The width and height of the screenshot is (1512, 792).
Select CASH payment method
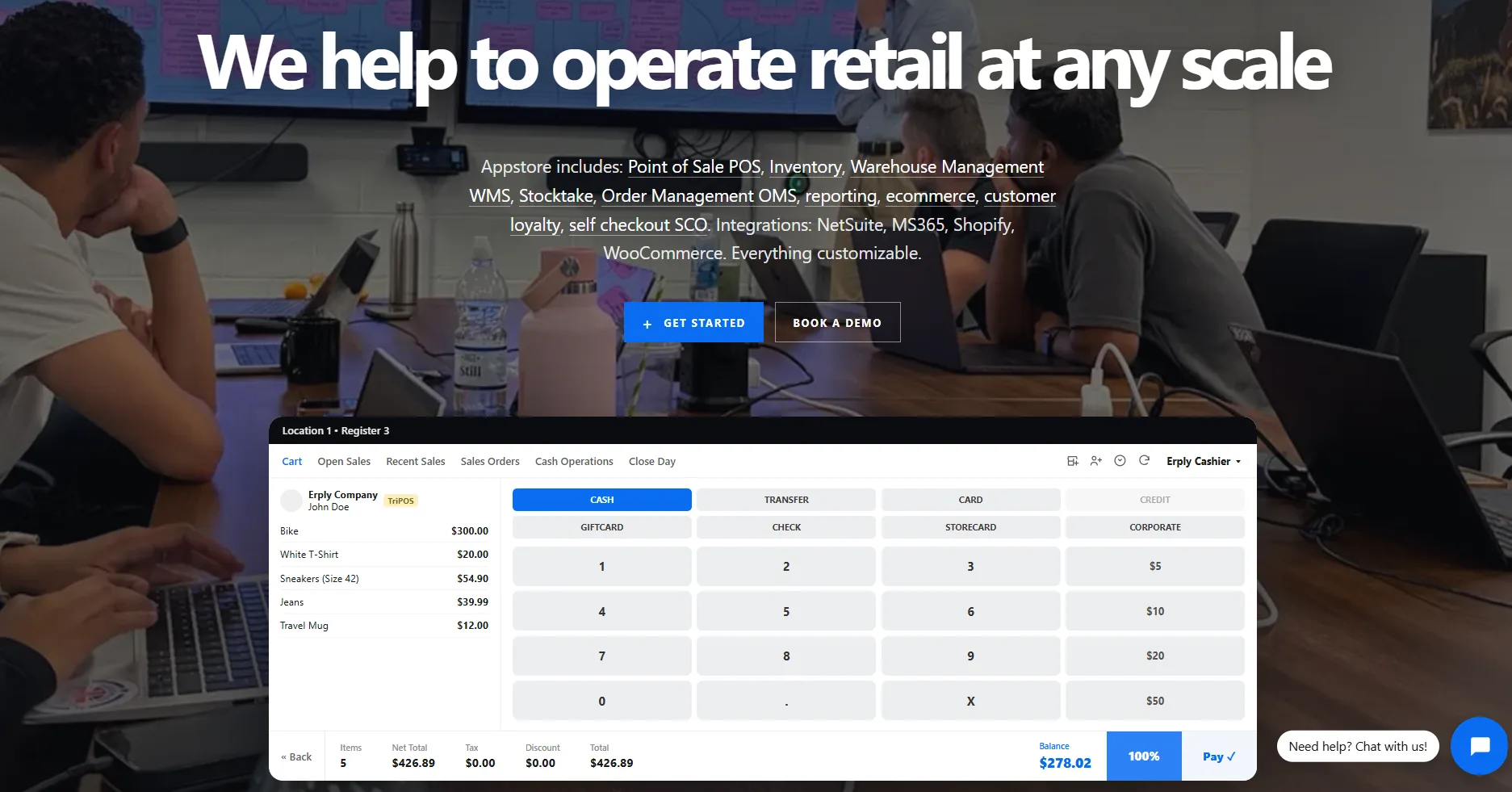[602, 500]
